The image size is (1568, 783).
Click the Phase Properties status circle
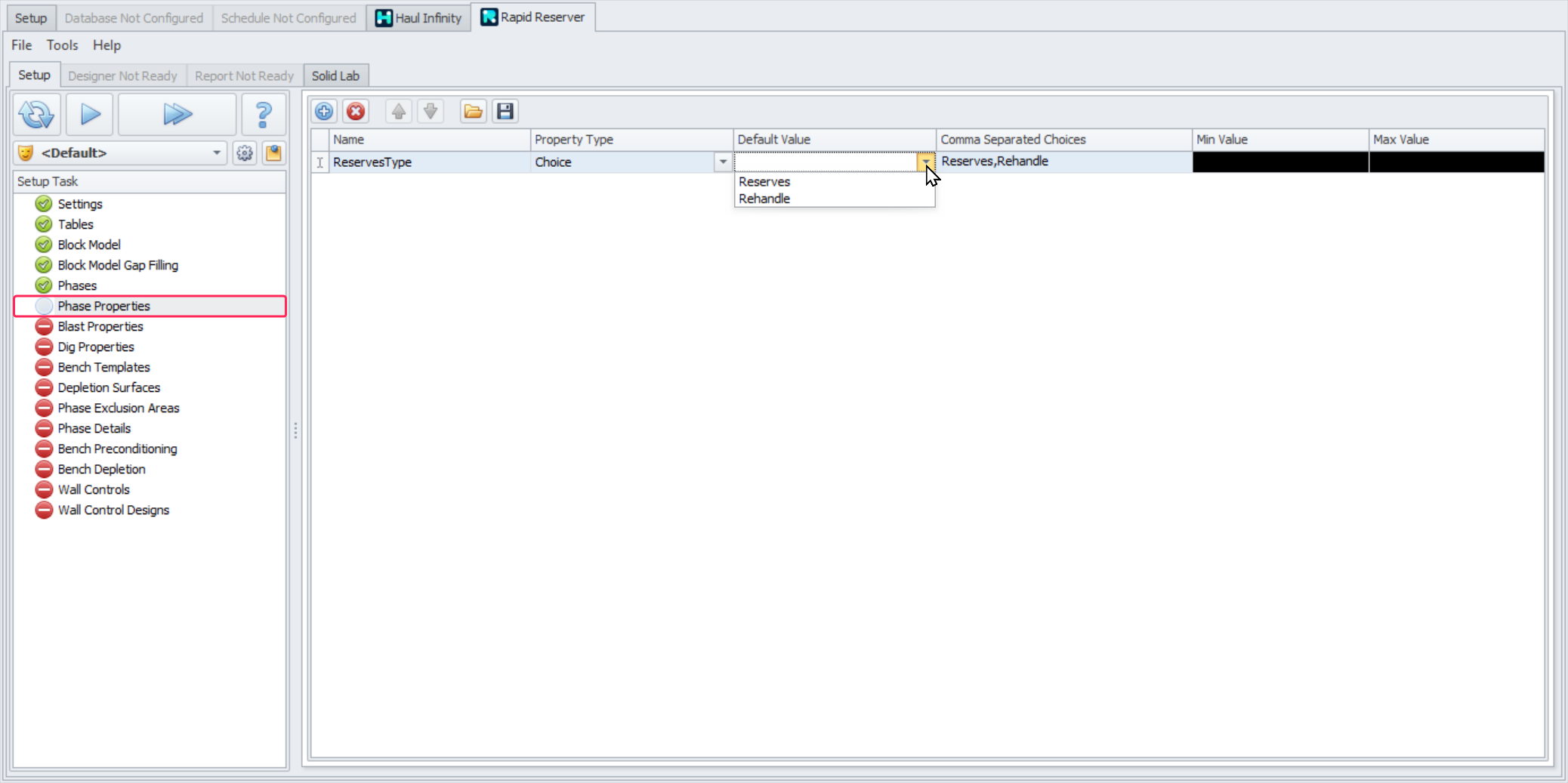click(45, 306)
